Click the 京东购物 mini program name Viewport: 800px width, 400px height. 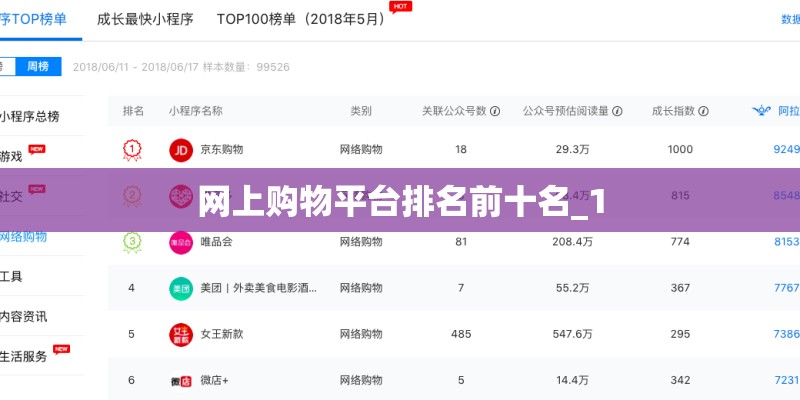221,149
